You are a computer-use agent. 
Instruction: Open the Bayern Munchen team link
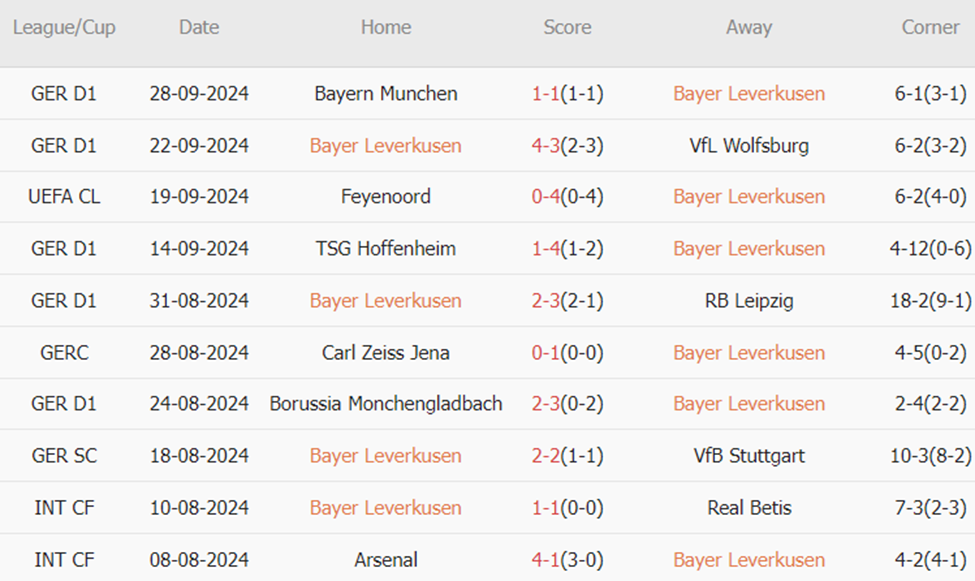point(386,94)
